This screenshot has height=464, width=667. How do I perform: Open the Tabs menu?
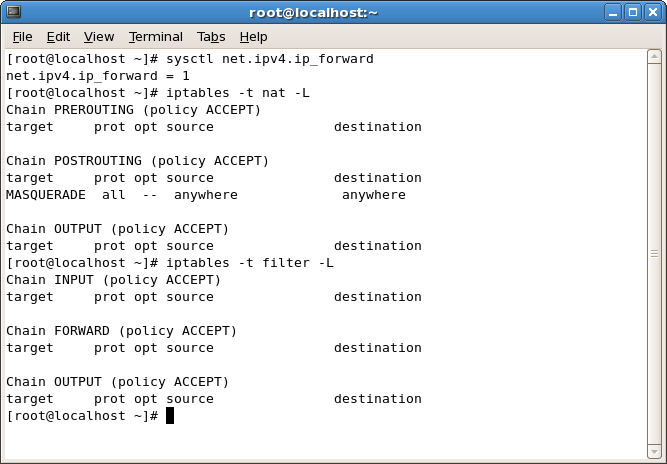click(x=211, y=37)
